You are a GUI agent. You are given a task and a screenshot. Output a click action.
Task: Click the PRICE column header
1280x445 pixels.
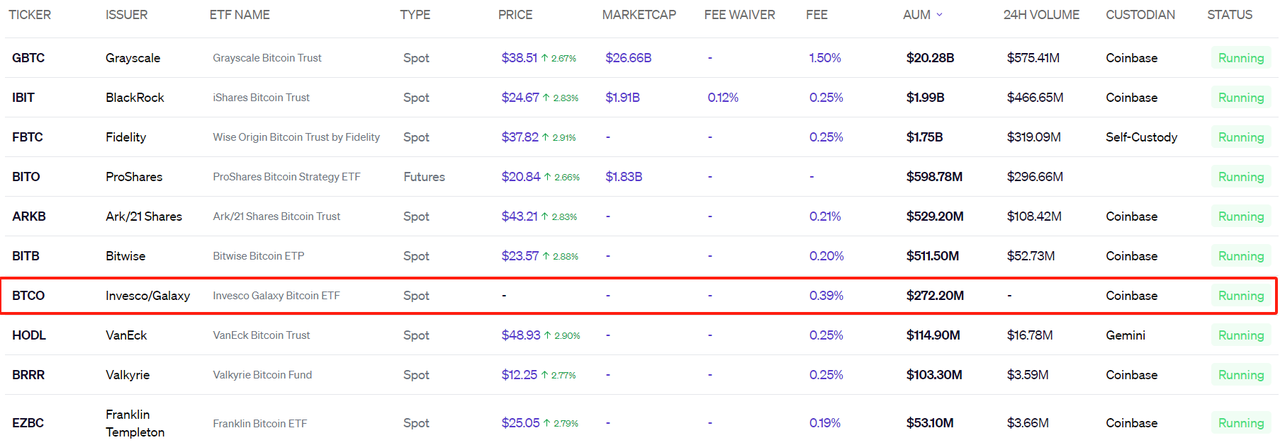tap(516, 15)
